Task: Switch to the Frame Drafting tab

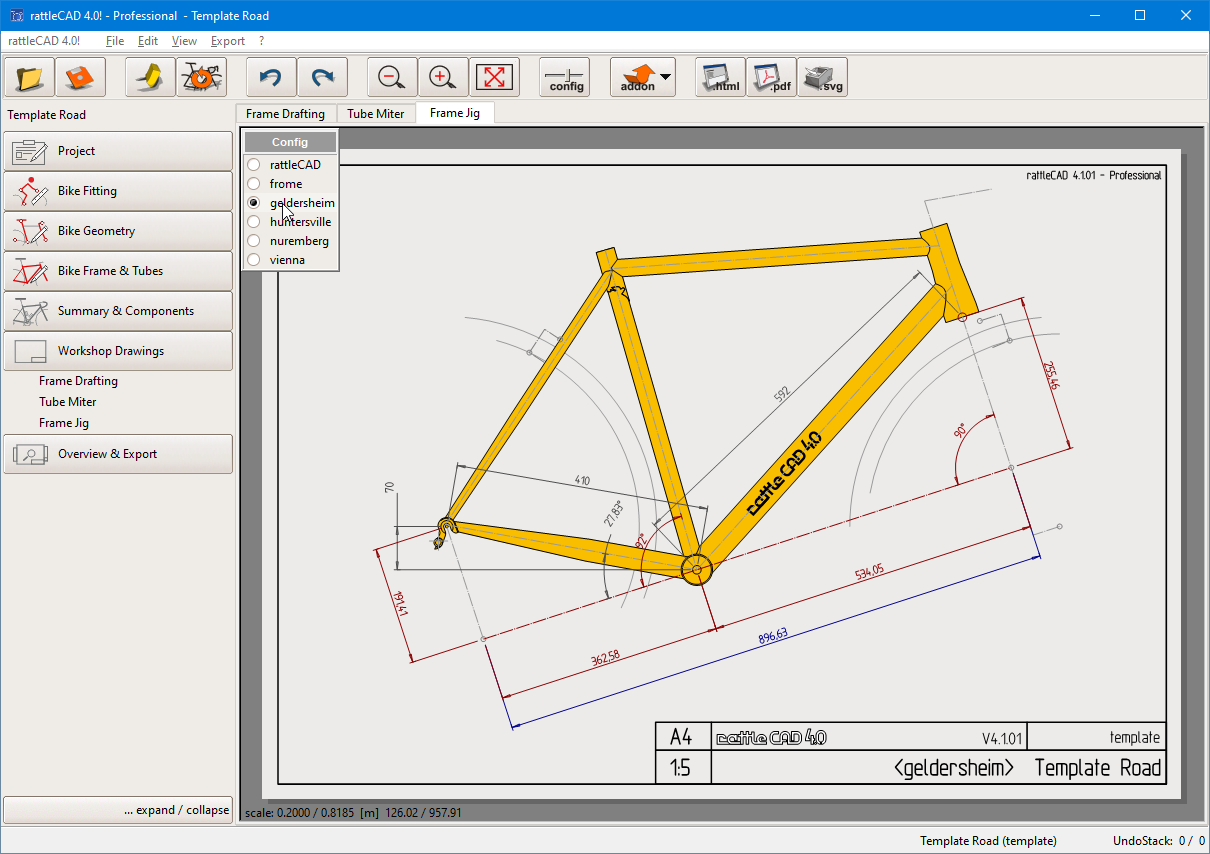Action: coord(286,114)
